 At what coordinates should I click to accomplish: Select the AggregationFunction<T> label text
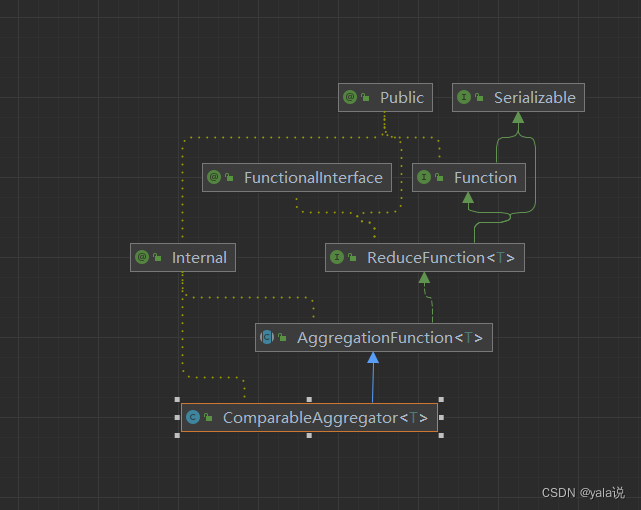(x=389, y=338)
